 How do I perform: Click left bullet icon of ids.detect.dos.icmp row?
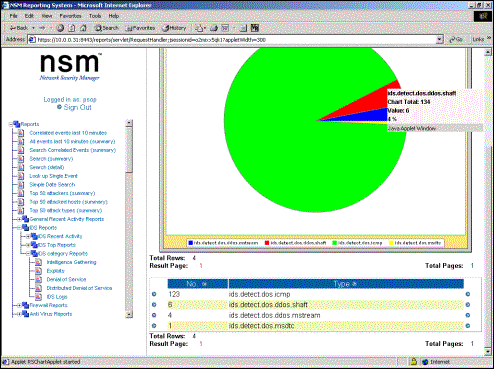click(x=154, y=294)
